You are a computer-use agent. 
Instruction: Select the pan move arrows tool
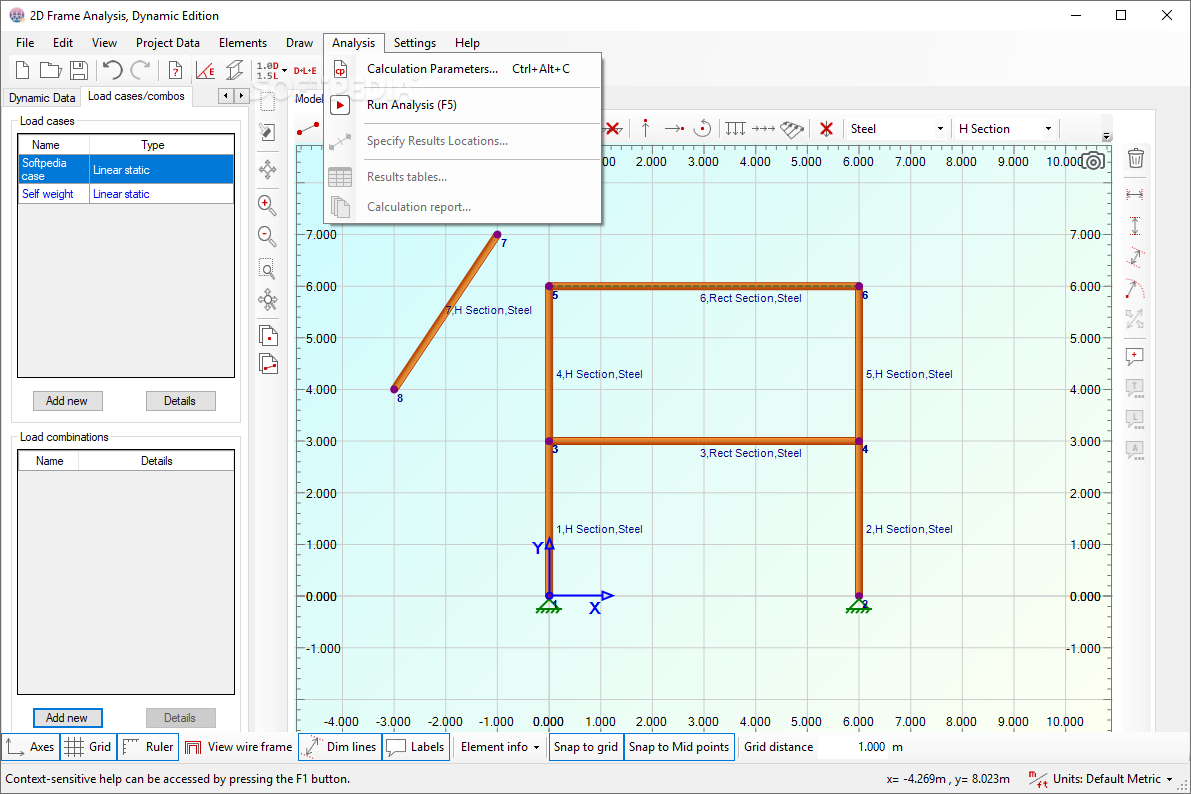267,169
